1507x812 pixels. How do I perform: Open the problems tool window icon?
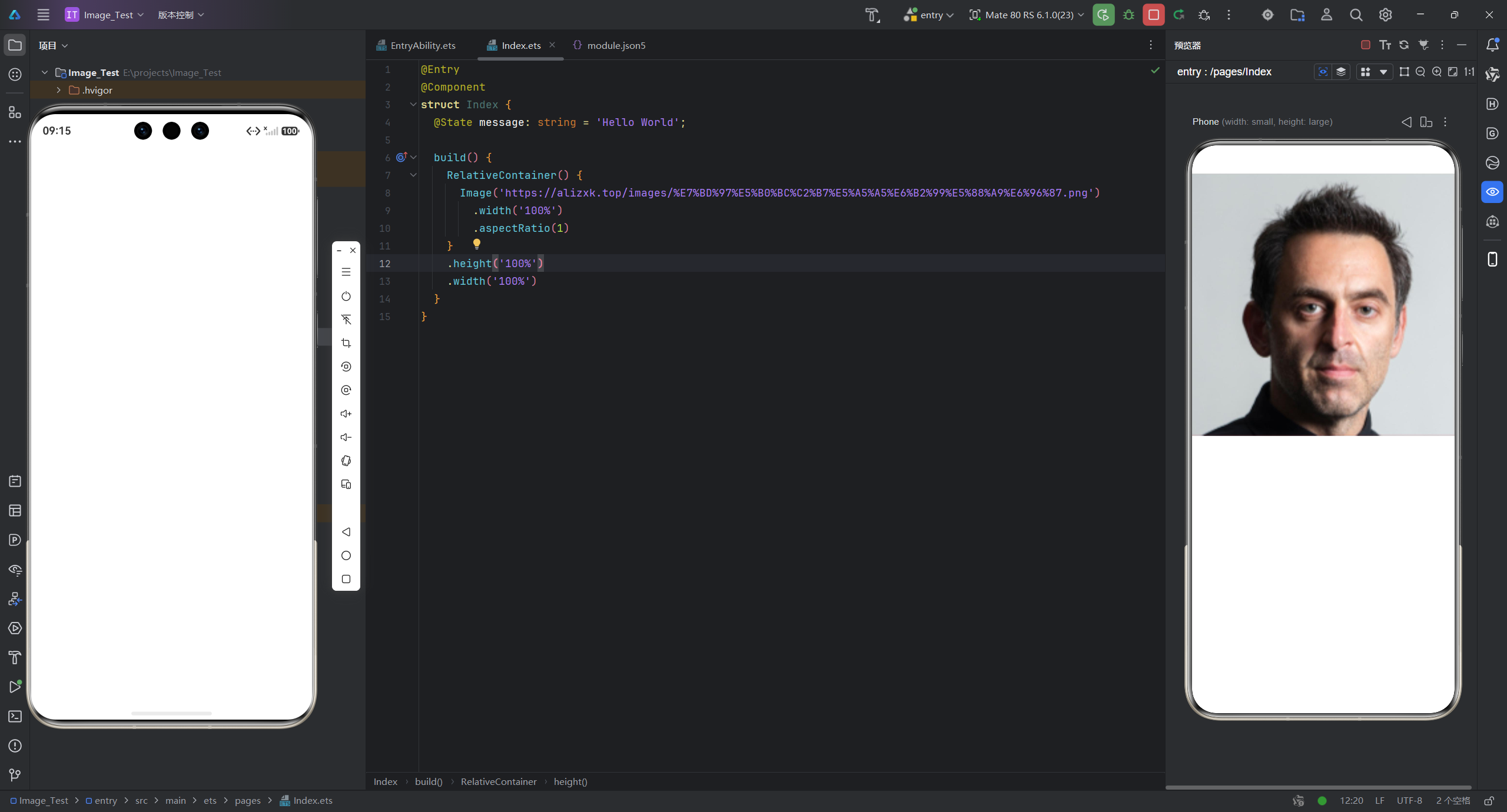(15, 746)
